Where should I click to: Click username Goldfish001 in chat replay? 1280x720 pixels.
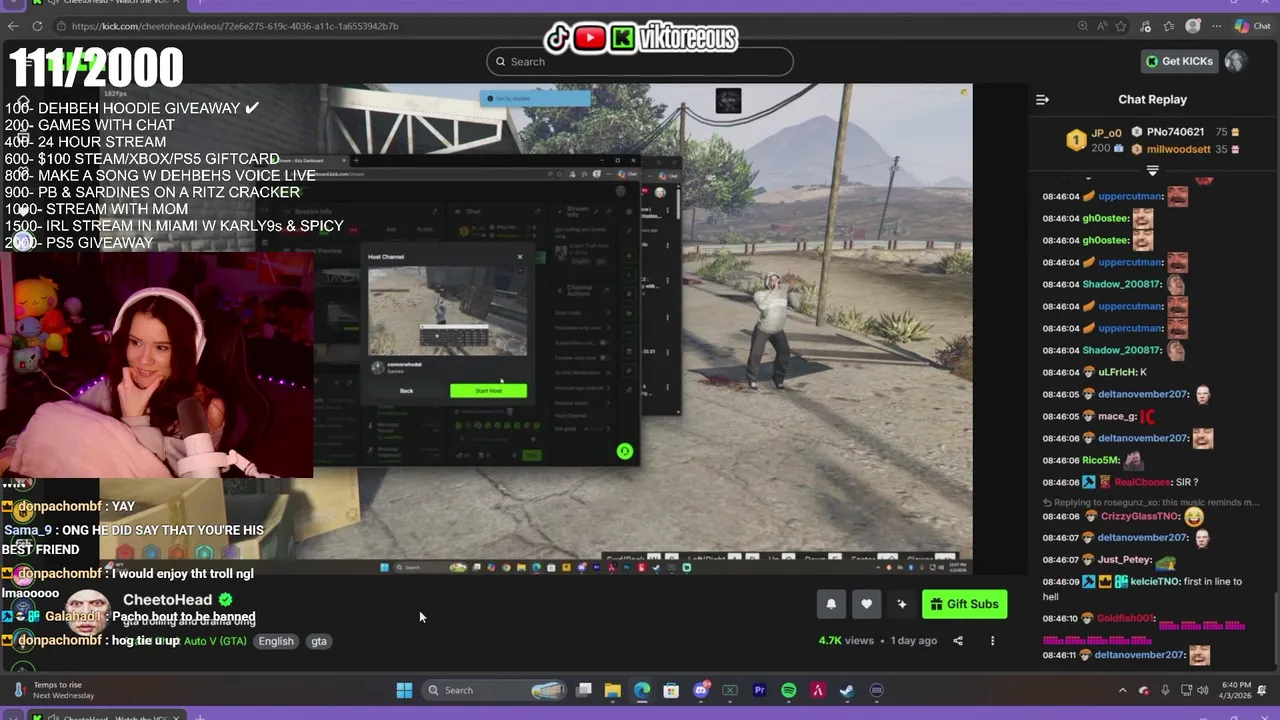pyautogui.click(x=1126, y=618)
